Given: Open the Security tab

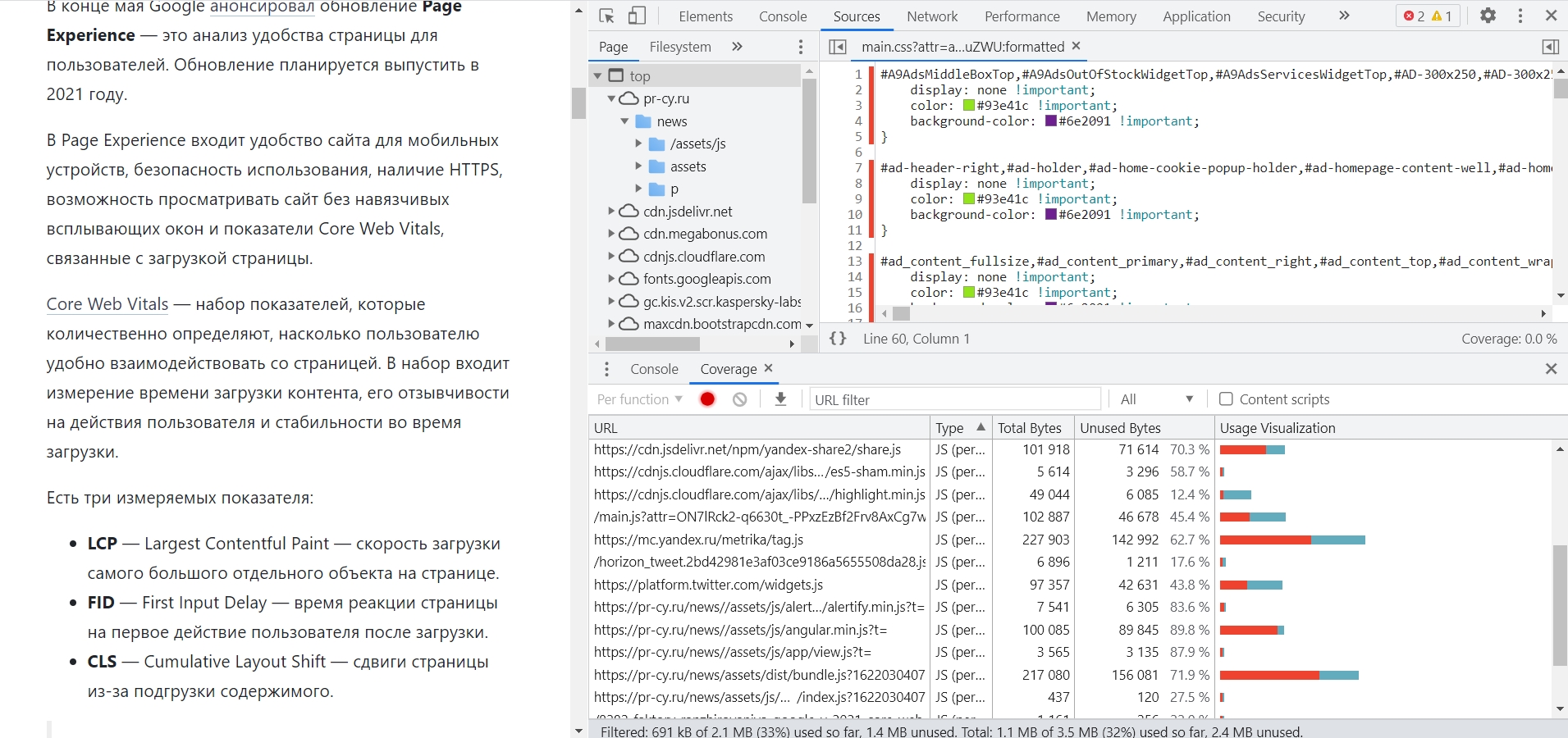Looking at the screenshot, I should (1281, 16).
